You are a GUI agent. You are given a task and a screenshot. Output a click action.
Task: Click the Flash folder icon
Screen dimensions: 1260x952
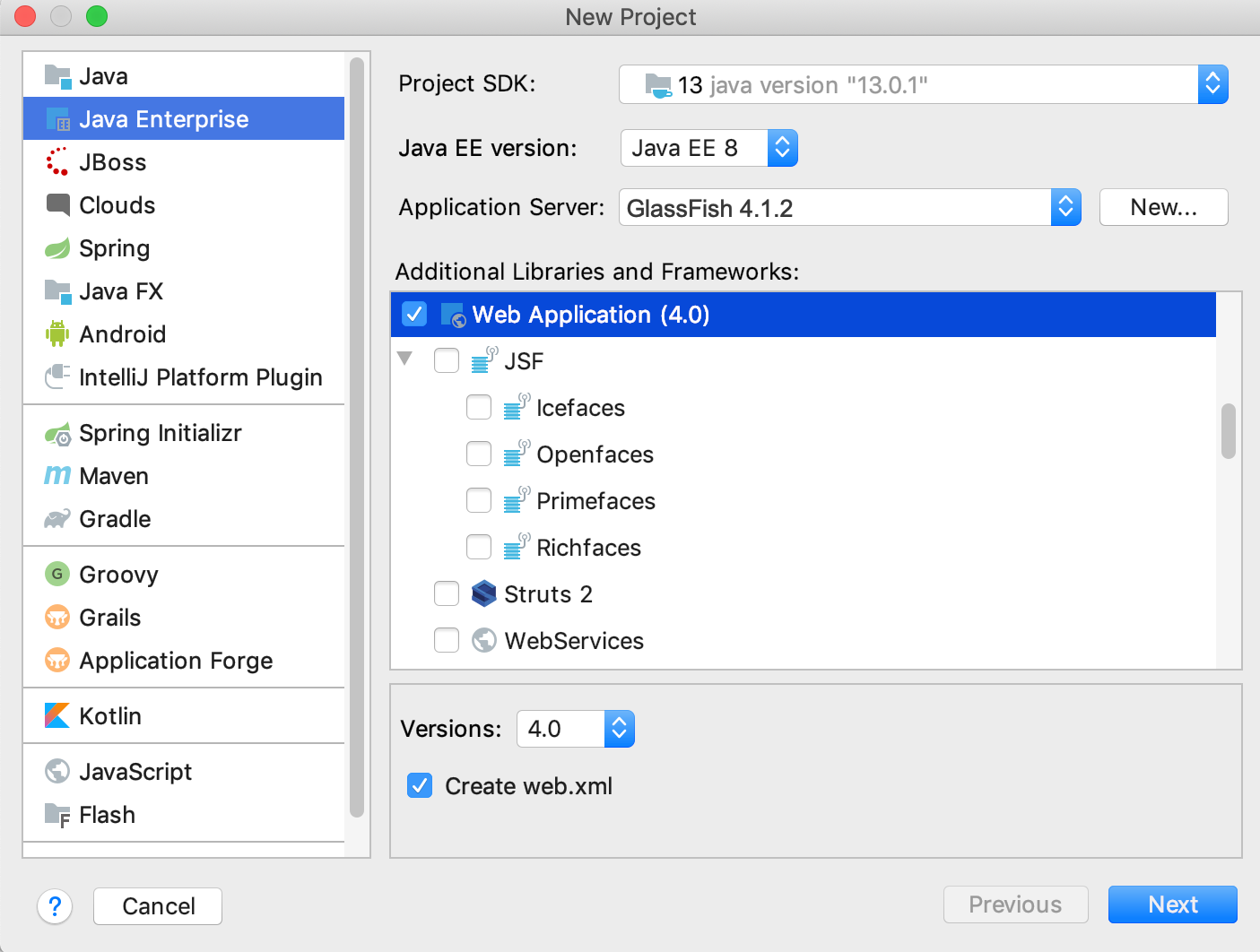[57, 815]
